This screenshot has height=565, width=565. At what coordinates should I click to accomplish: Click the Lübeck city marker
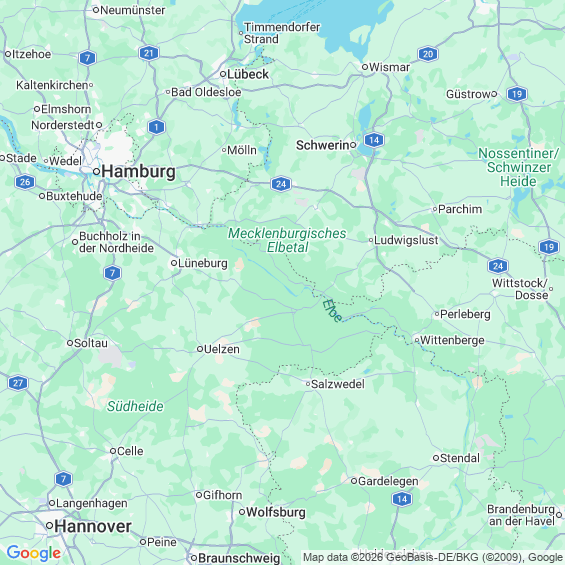223,74
